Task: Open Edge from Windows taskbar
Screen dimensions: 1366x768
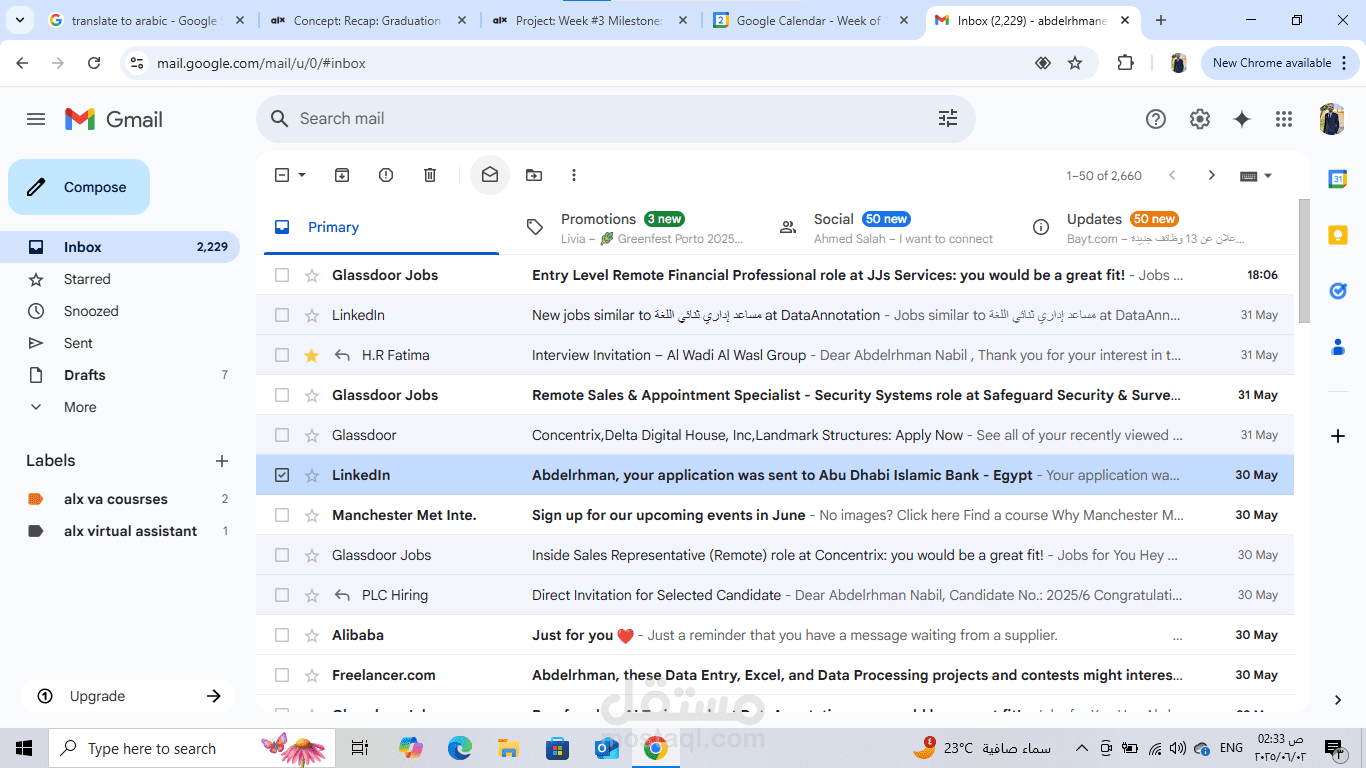Action: coord(459,748)
